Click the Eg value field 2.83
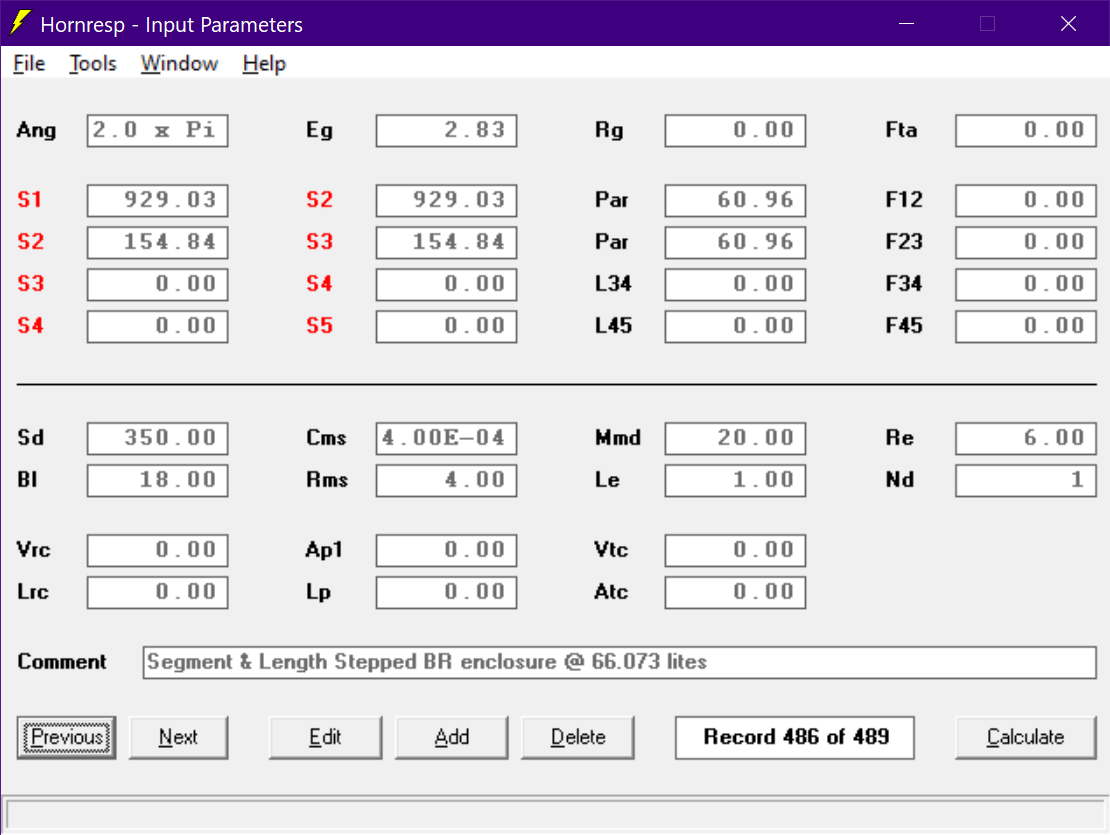Viewport: 1110px width, 835px height. click(447, 130)
